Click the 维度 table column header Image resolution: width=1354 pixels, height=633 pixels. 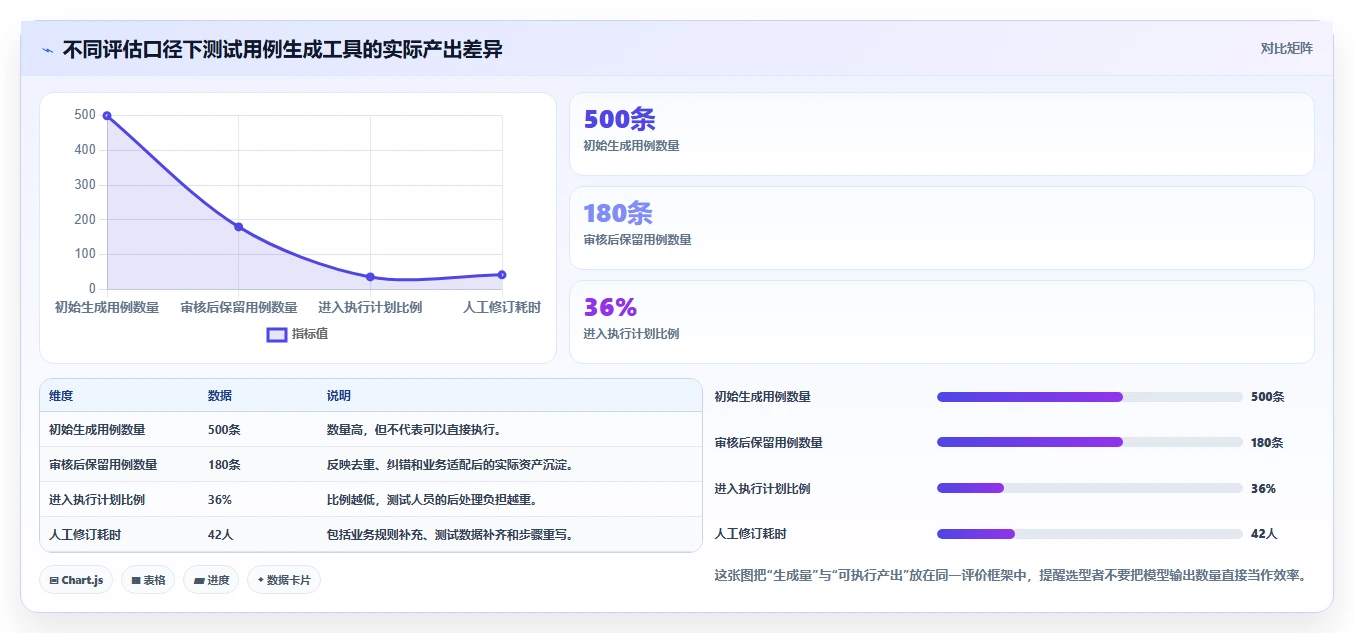(x=61, y=396)
